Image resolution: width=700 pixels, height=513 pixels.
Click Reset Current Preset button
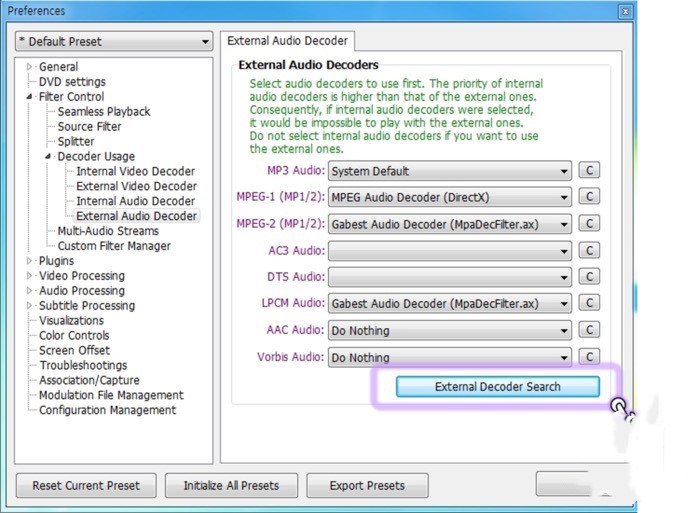point(86,485)
